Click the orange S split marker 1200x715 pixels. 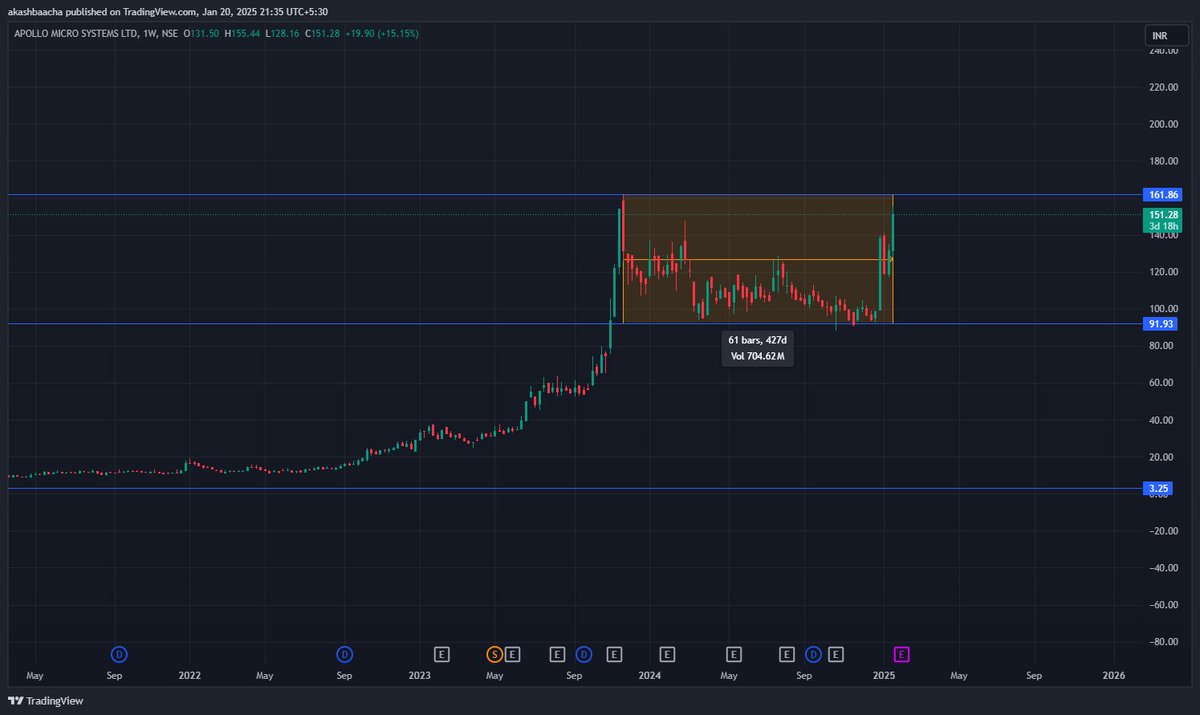click(494, 654)
